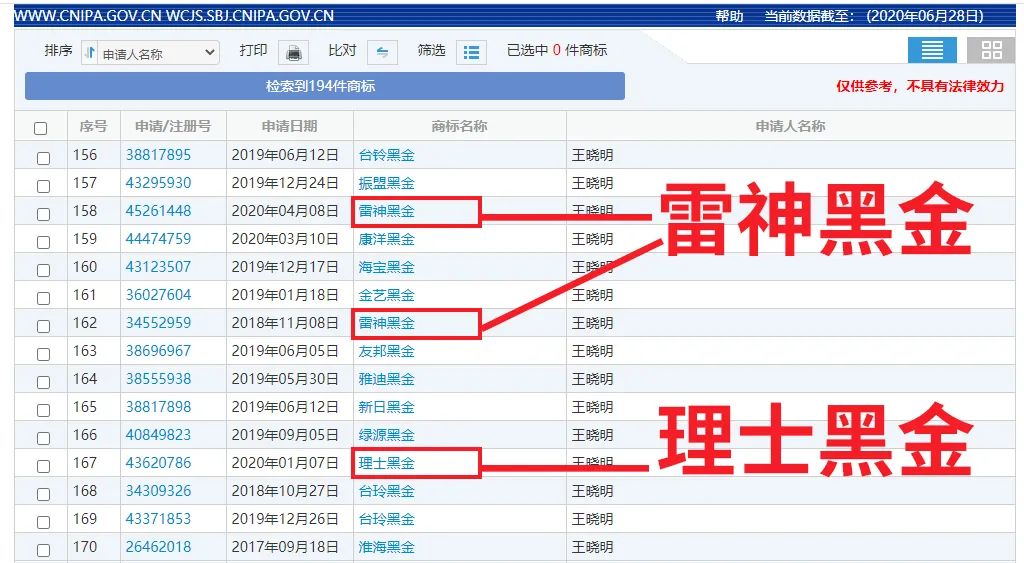The image size is (1024, 563).
Task: Click the 商标名称 column header
Action: [x=459, y=126]
